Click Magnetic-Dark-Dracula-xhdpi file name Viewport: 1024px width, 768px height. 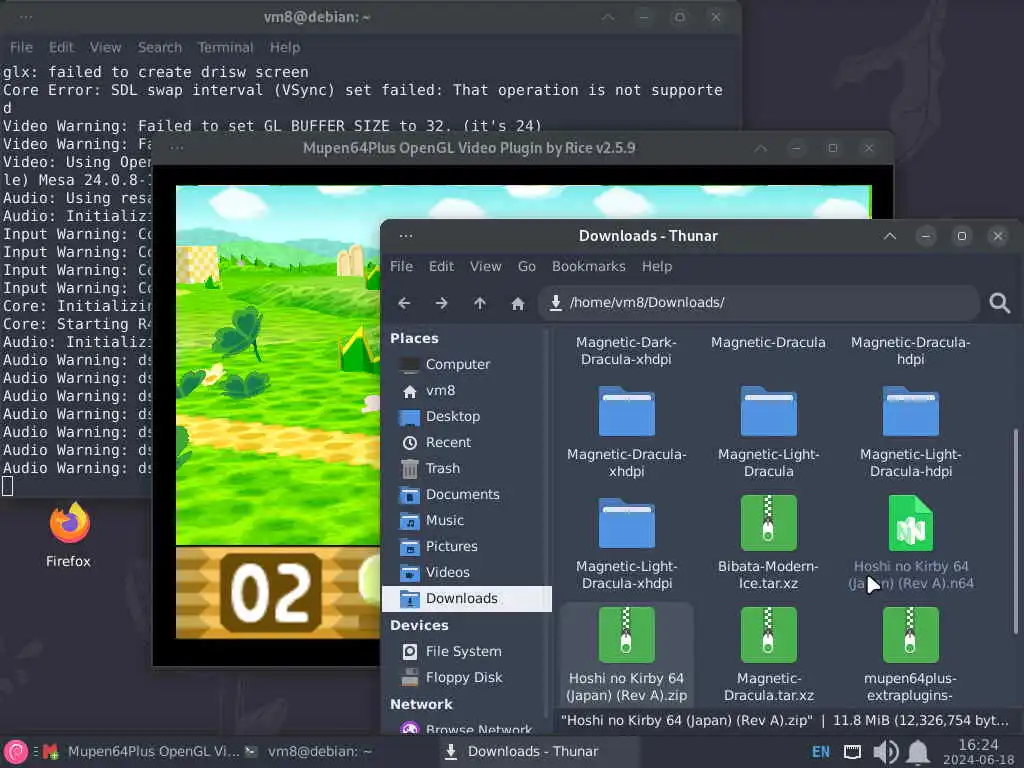[x=626, y=351]
